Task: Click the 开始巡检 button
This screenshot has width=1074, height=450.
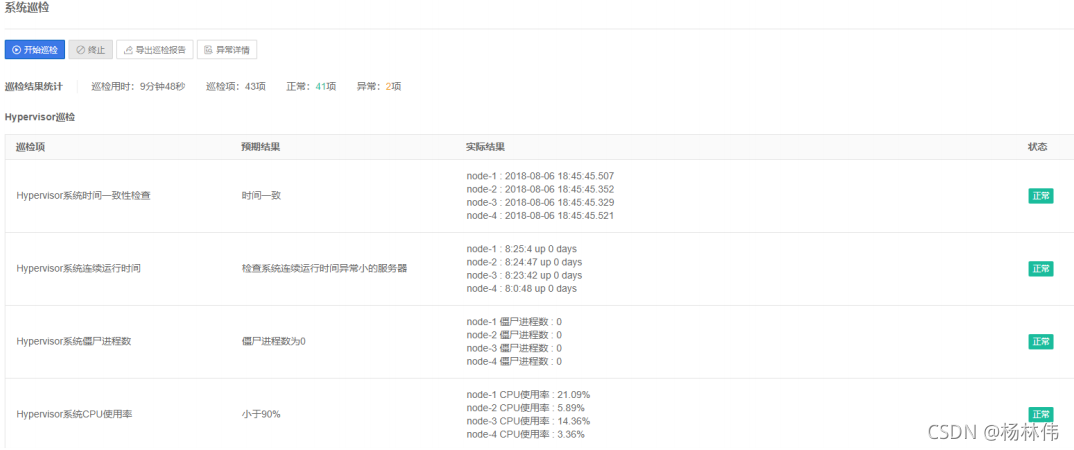Action: click(x=35, y=49)
